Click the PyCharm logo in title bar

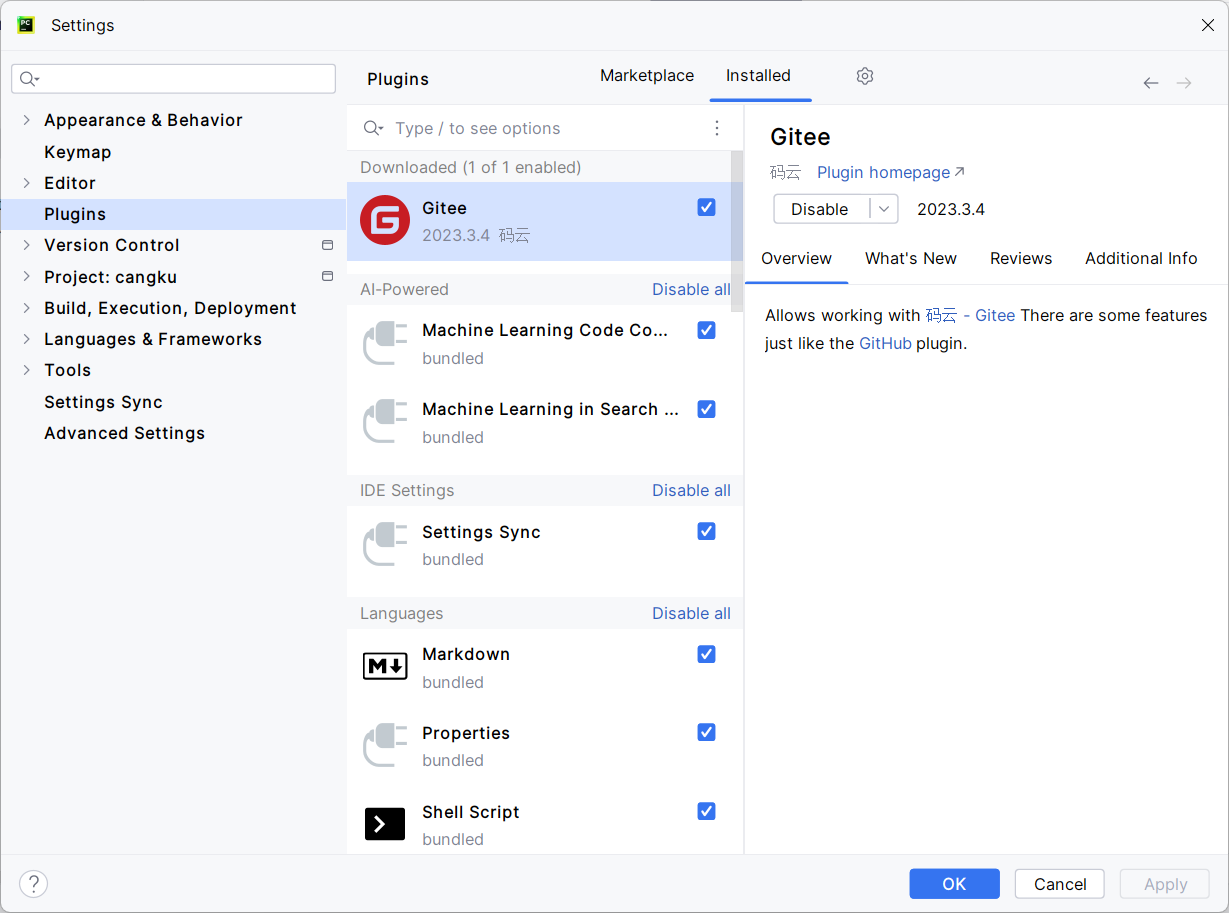point(26,25)
